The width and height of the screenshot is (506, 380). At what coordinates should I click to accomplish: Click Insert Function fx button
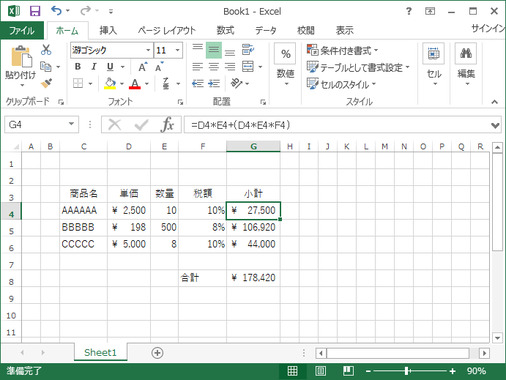(167, 125)
